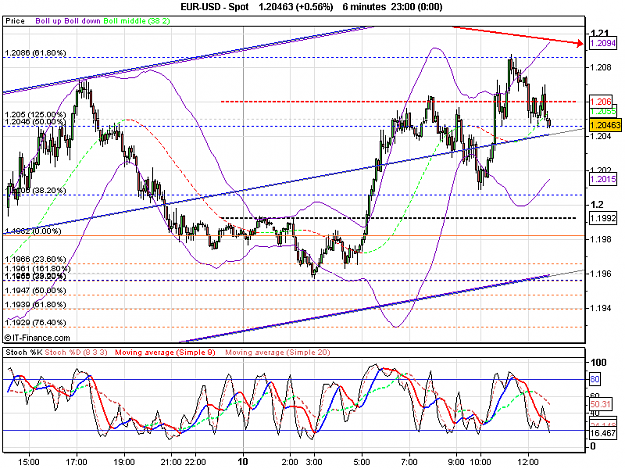Click the purple 1.2094 price tag
Viewport: 625px width, 469px height.
[x=603, y=43]
